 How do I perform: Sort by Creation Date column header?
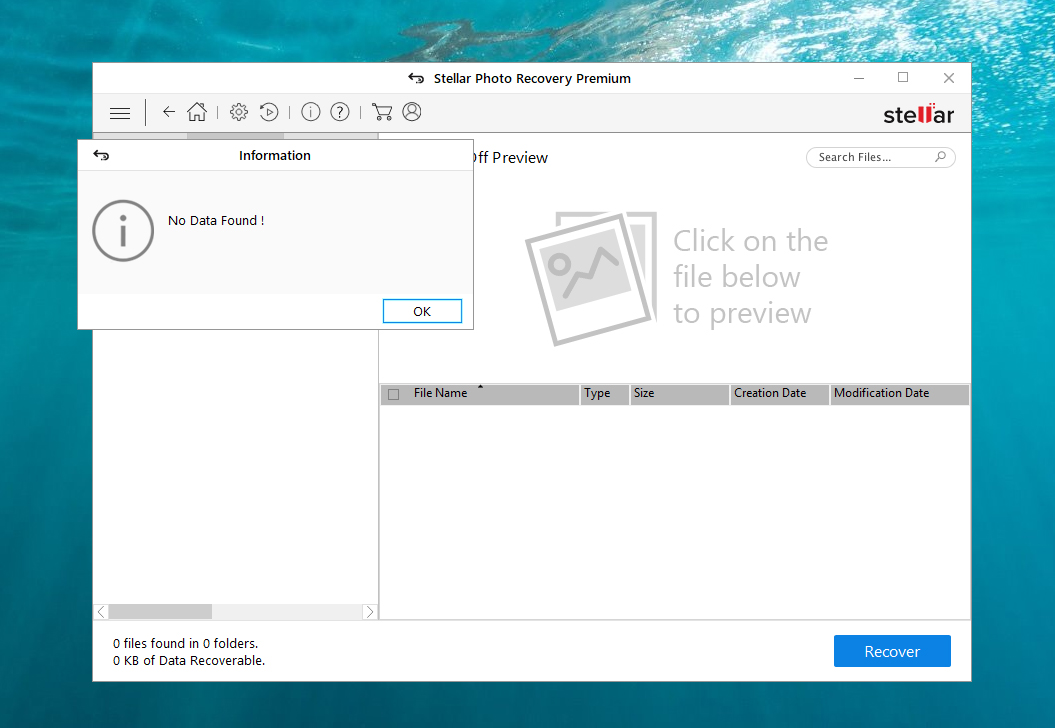click(780, 394)
